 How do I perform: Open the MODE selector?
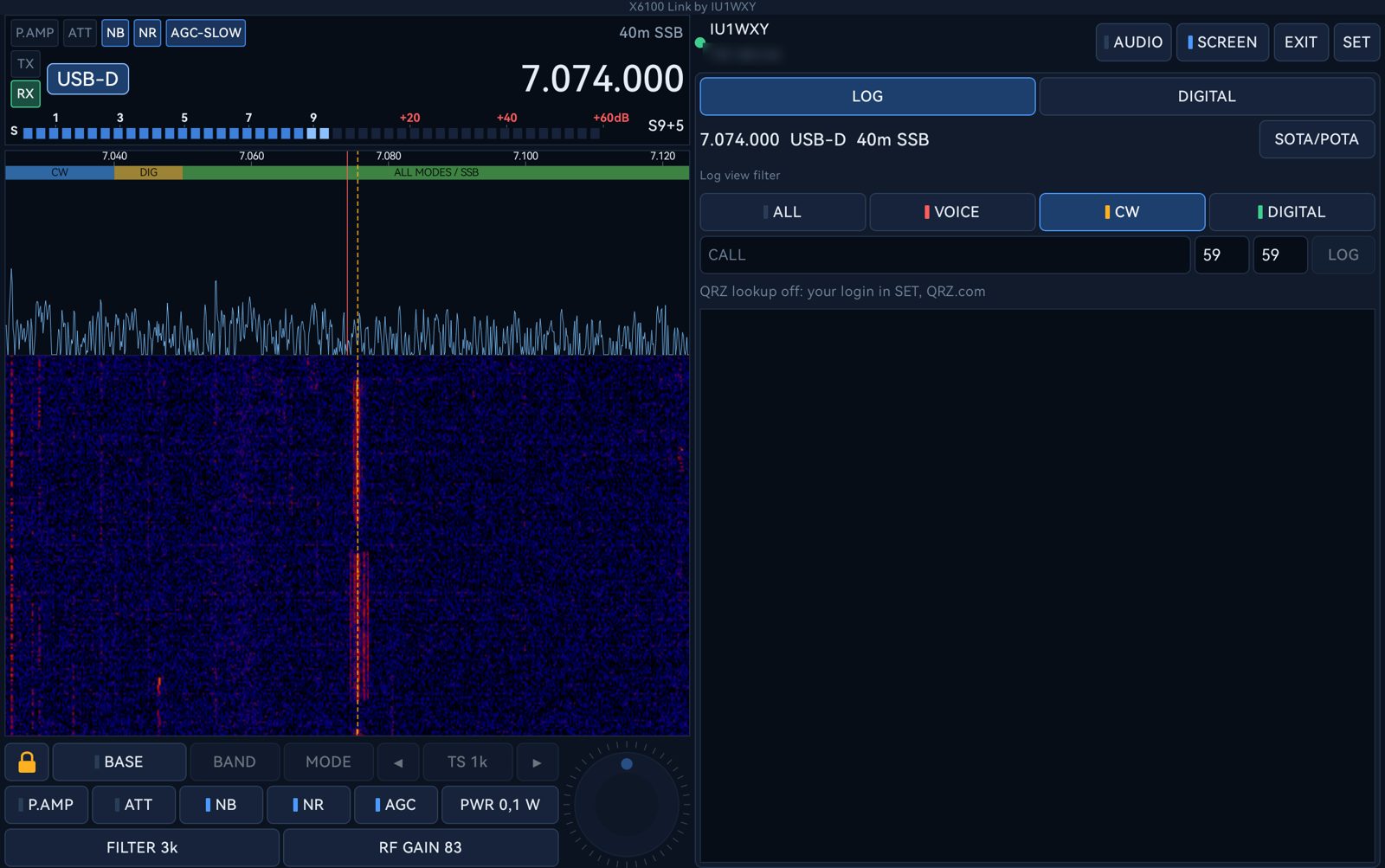click(328, 762)
